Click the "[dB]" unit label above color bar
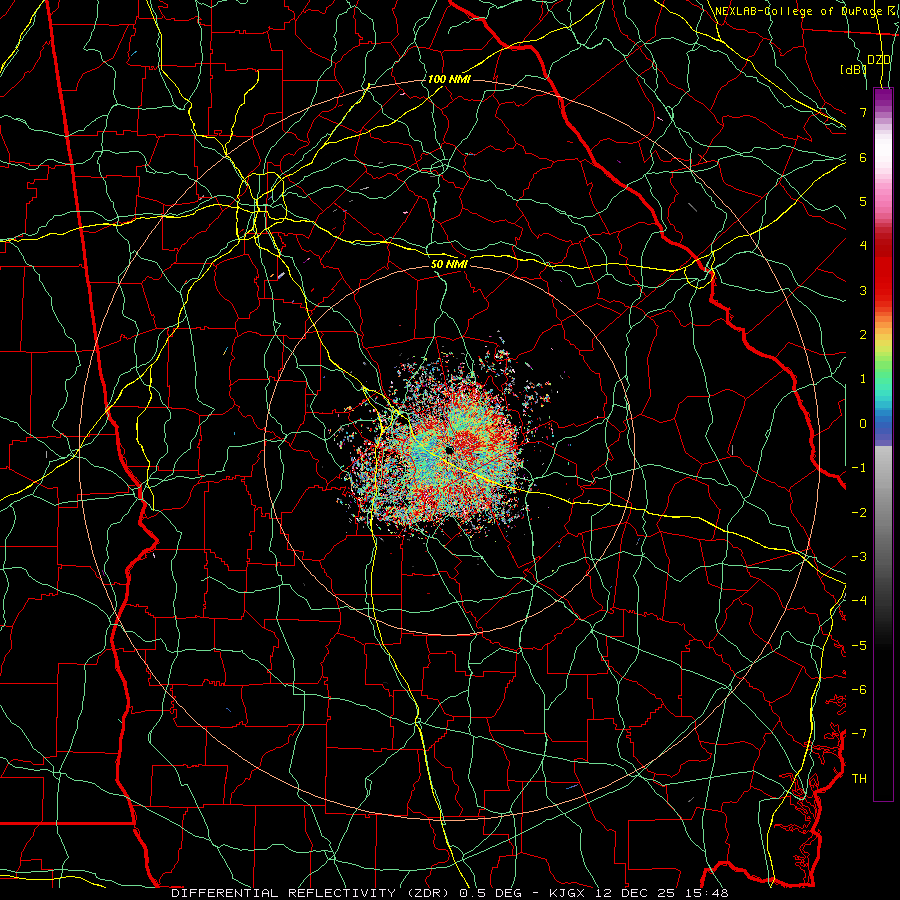The image size is (900, 900). (x=853, y=69)
